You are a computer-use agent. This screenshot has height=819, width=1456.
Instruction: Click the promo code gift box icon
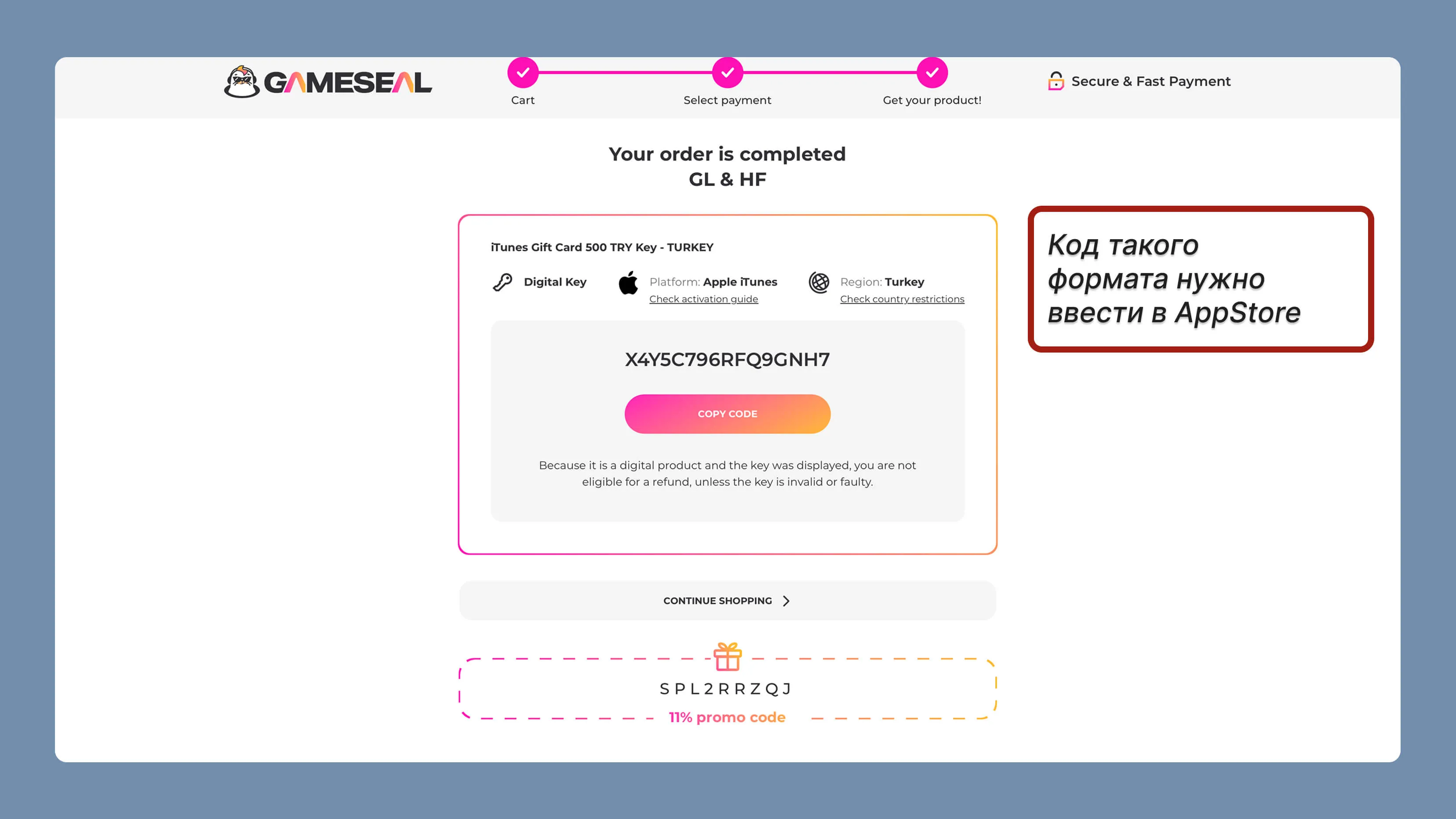(x=728, y=657)
